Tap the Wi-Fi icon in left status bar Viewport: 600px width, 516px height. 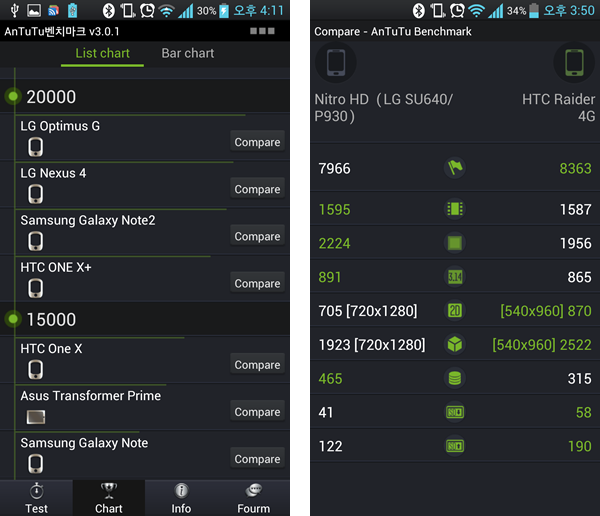[x=166, y=11]
